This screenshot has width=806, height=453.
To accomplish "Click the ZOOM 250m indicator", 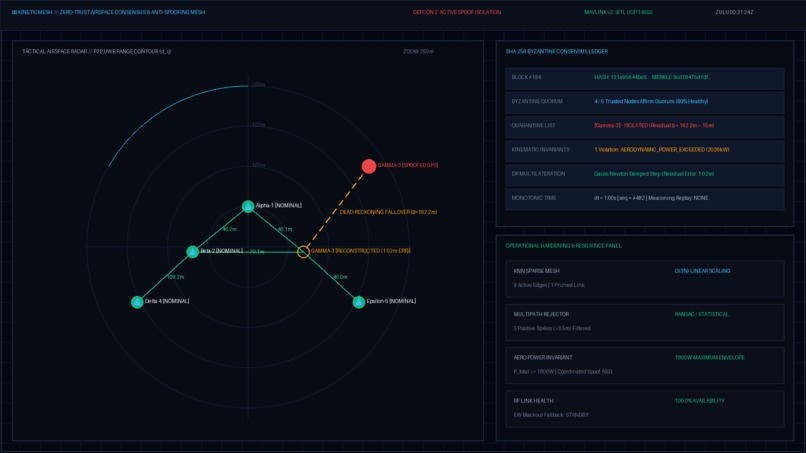I will tap(418, 51).
